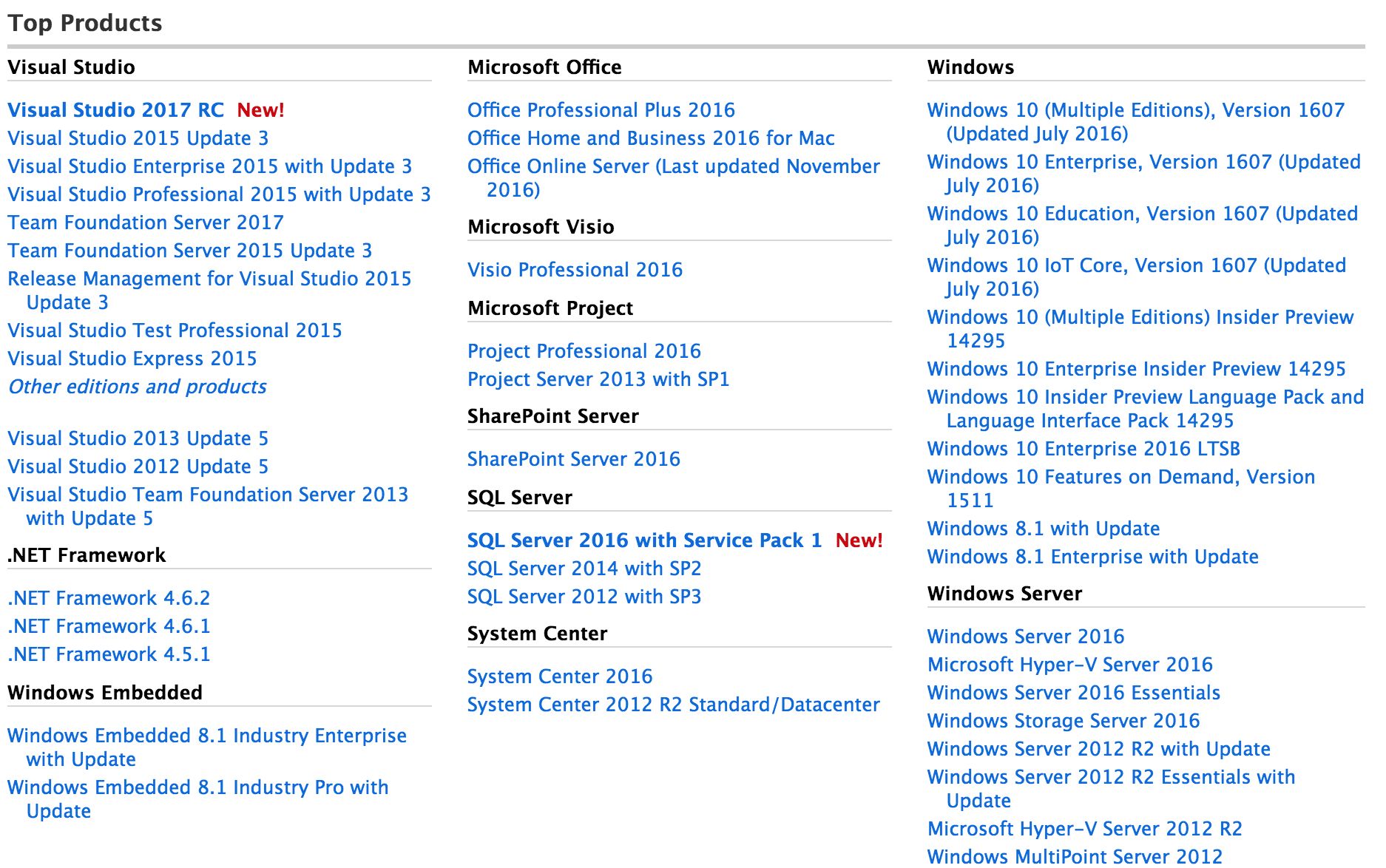Open Visual Studio 2017 RC link
This screenshot has height=868, width=1386.
(x=115, y=110)
